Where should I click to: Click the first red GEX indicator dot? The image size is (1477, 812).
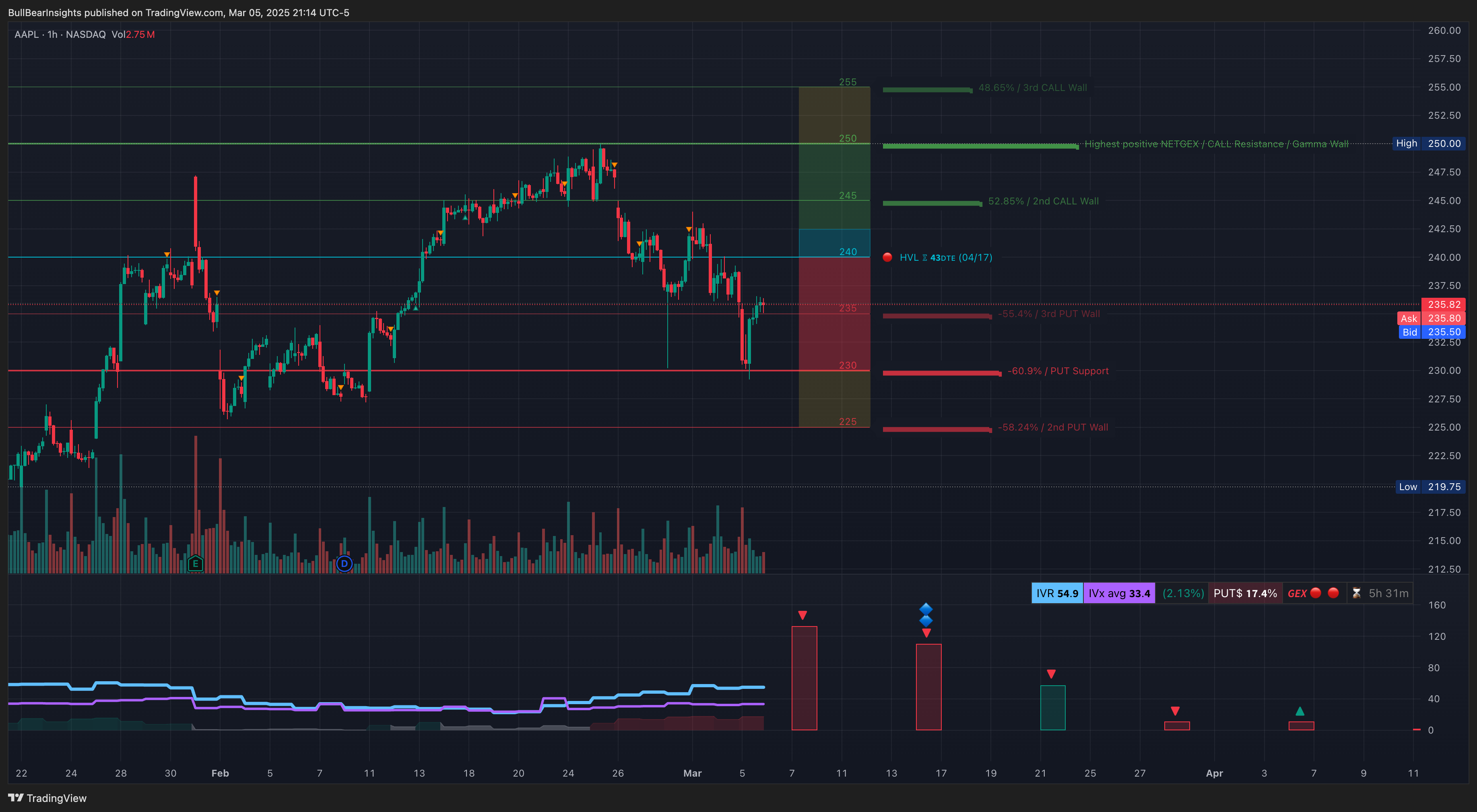coord(1316,593)
